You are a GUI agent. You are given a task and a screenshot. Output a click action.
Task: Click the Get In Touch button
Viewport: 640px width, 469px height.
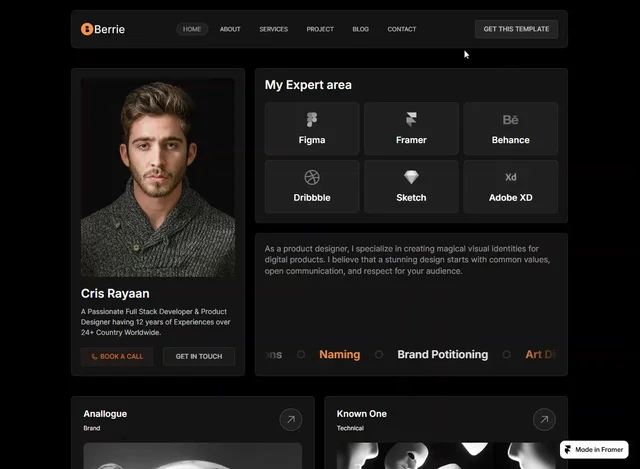tap(199, 356)
